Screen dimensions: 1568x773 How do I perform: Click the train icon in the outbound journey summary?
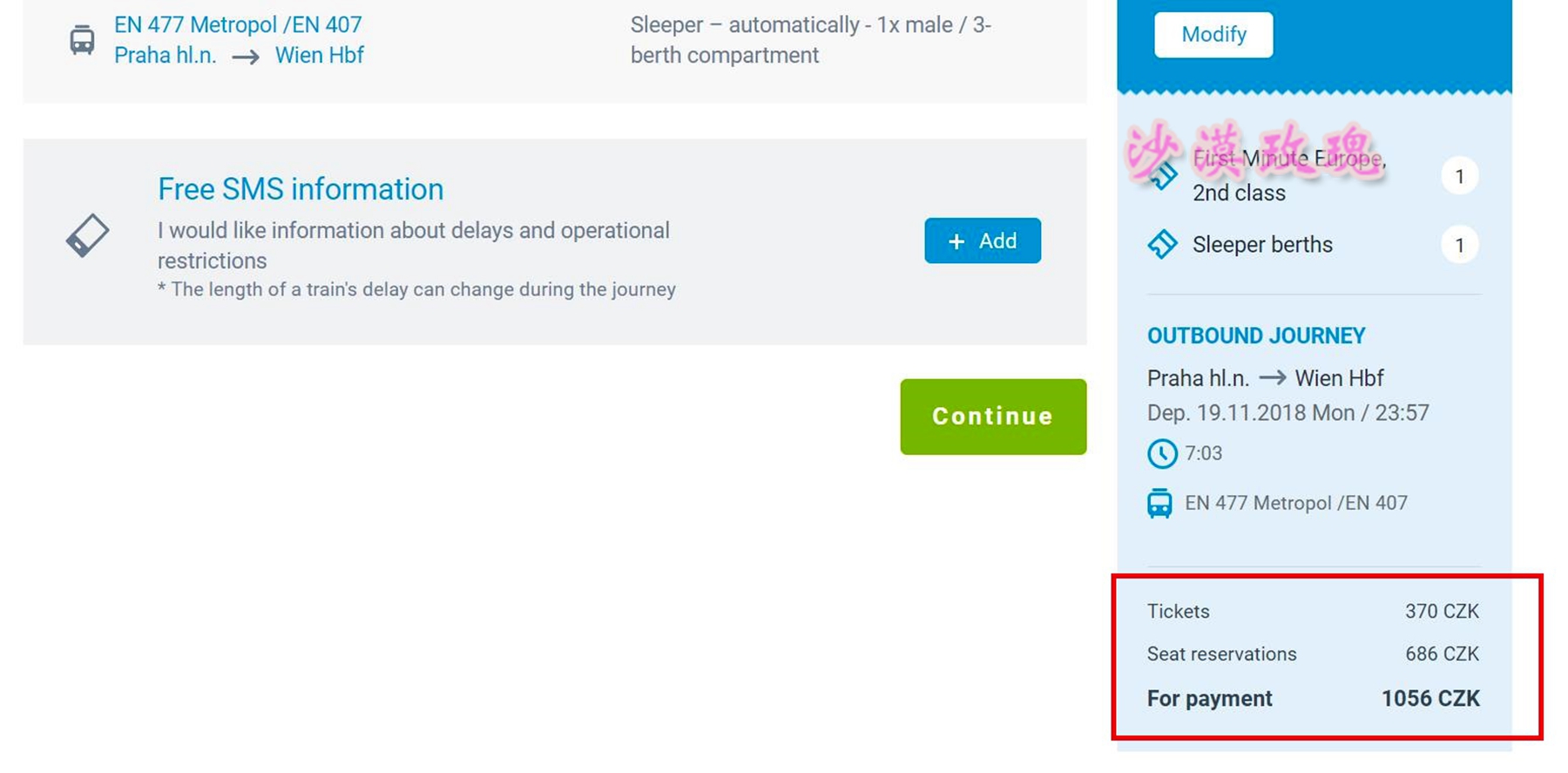tap(1159, 504)
